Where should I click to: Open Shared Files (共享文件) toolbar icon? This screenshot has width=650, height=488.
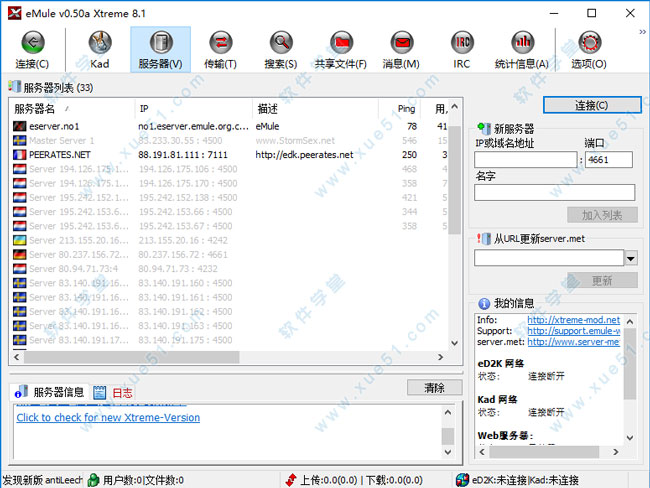coord(341,42)
